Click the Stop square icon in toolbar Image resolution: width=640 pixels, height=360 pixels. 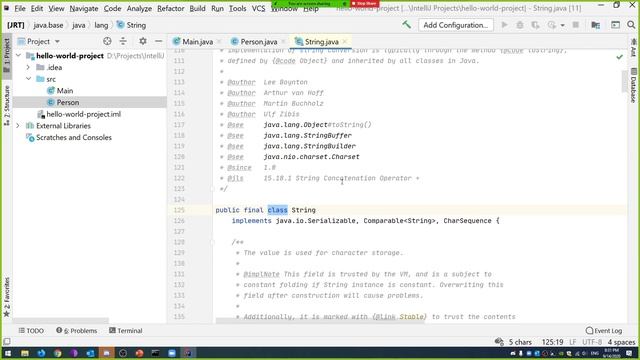click(x=576, y=25)
